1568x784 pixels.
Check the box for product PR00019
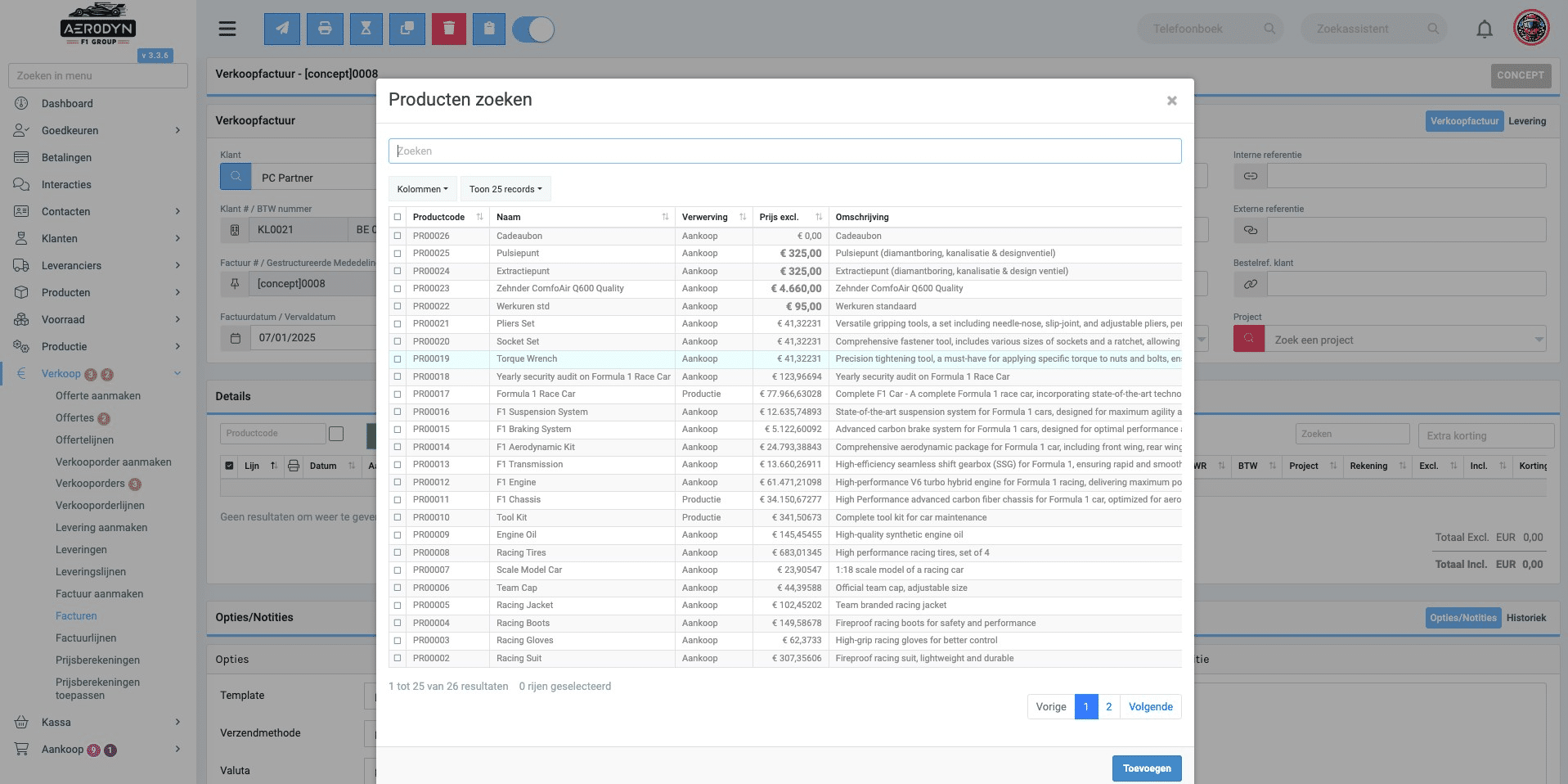click(x=398, y=358)
